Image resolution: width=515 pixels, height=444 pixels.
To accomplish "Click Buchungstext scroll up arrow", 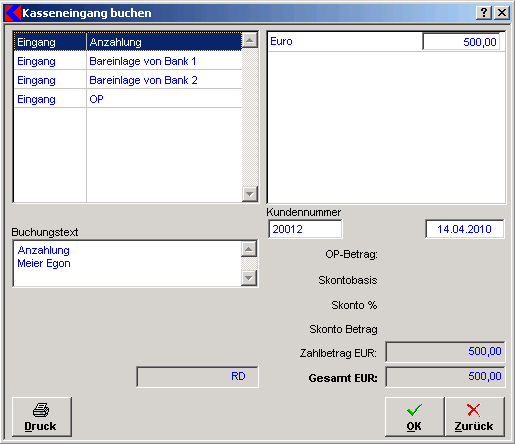I will click(249, 249).
